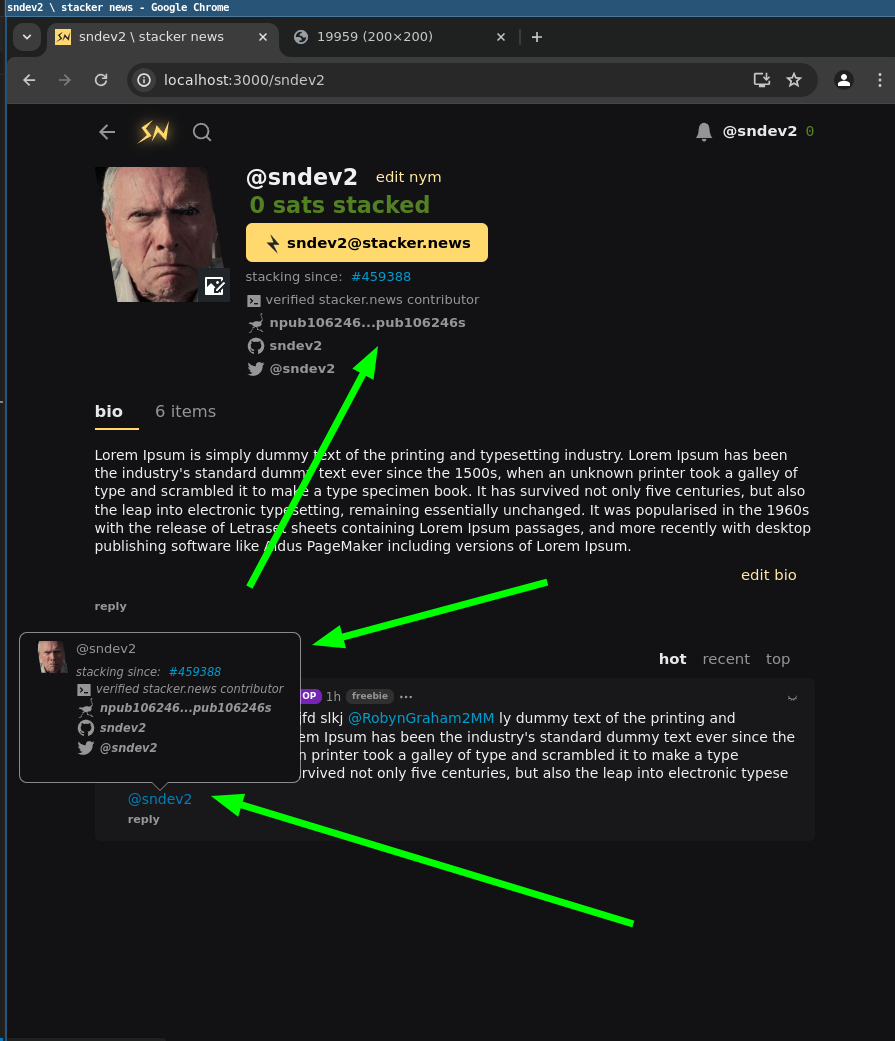The height and width of the screenshot is (1041, 895).
Task: Click the sndev2@stacker.news lightning address button
Action: pos(366,243)
